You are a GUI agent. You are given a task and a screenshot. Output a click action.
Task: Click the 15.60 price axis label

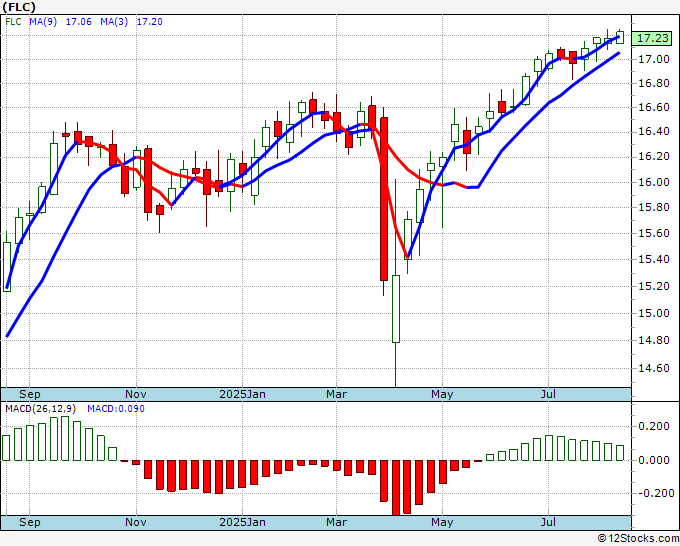(x=654, y=233)
